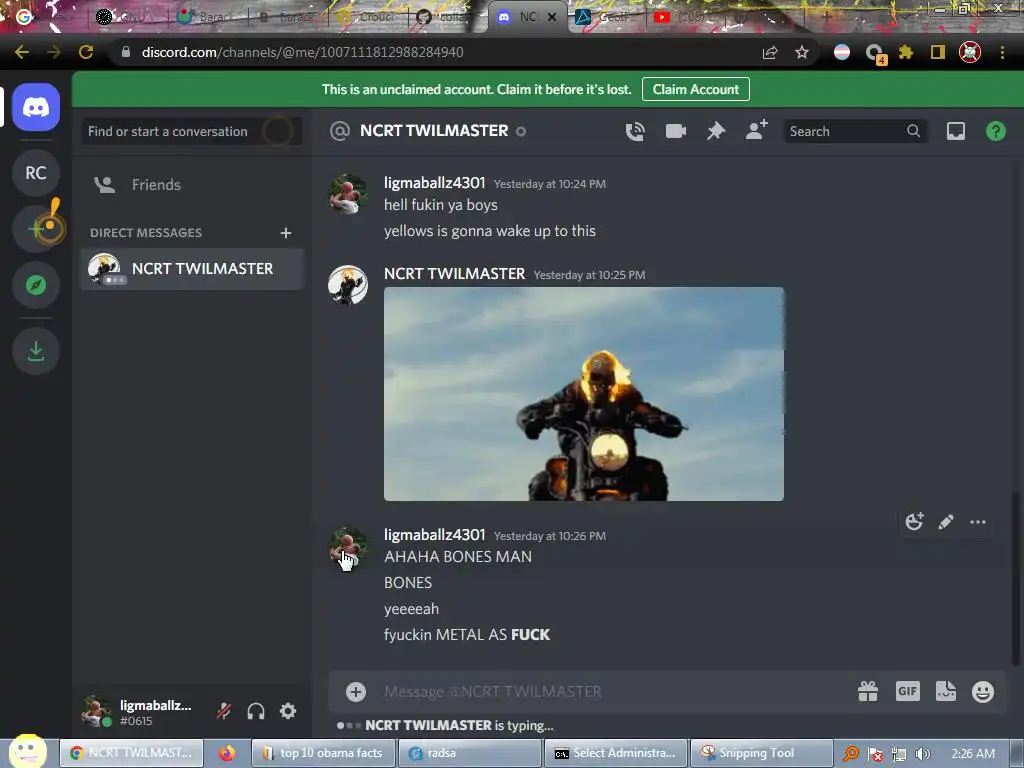Open the sticker picker

point(946,691)
